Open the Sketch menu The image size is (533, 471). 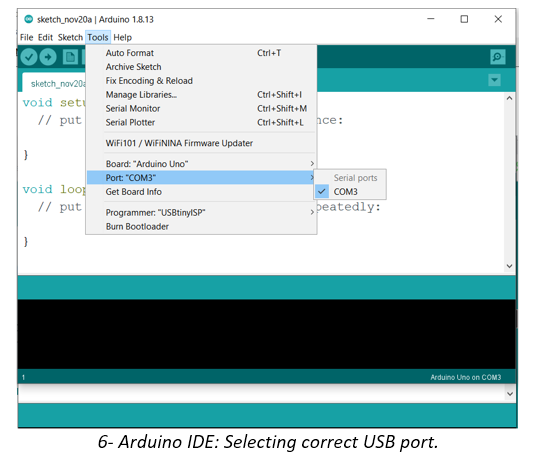click(70, 37)
